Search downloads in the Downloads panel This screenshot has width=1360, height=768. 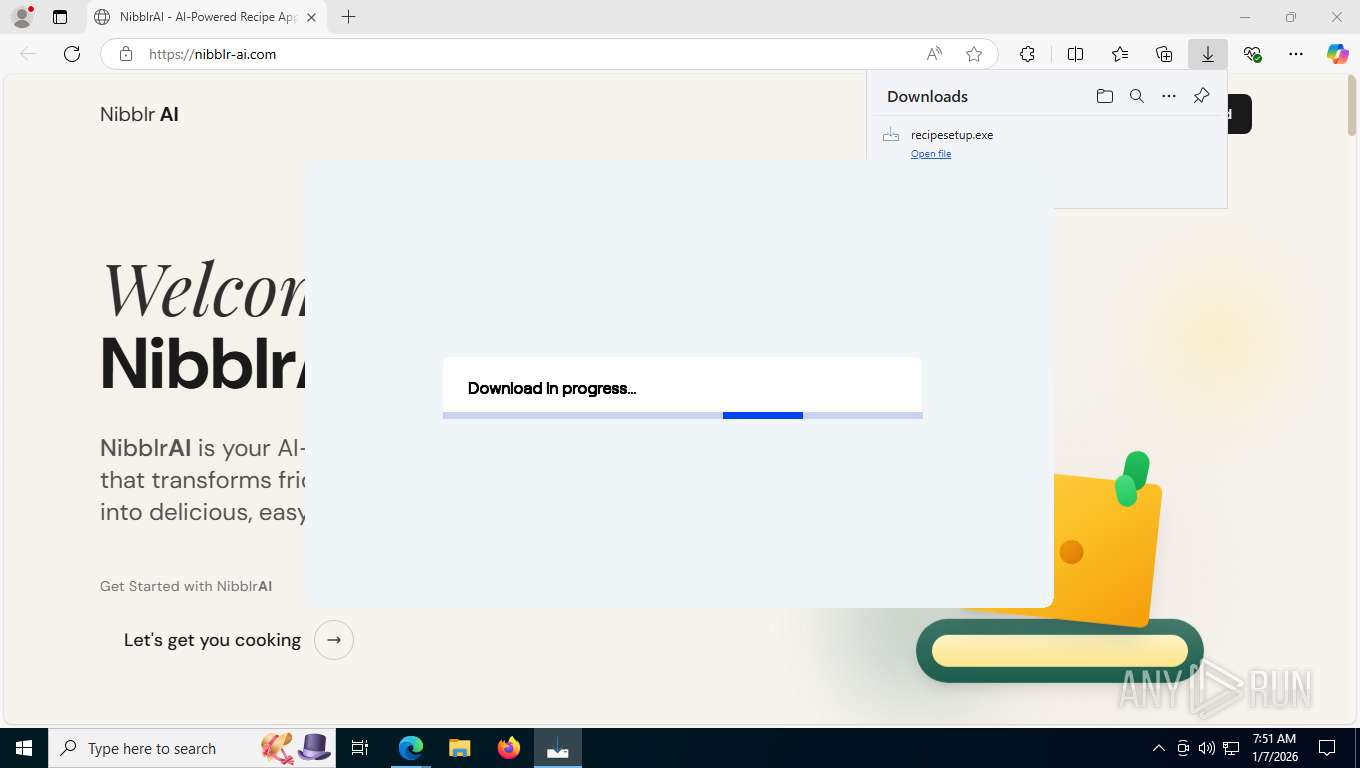pyautogui.click(x=1137, y=96)
